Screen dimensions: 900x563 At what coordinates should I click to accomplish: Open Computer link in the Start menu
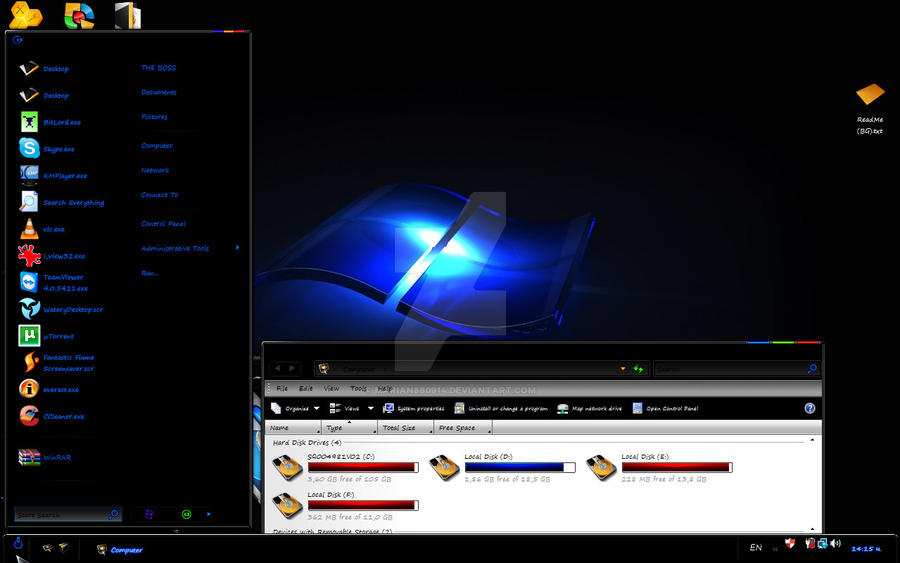coord(157,145)
